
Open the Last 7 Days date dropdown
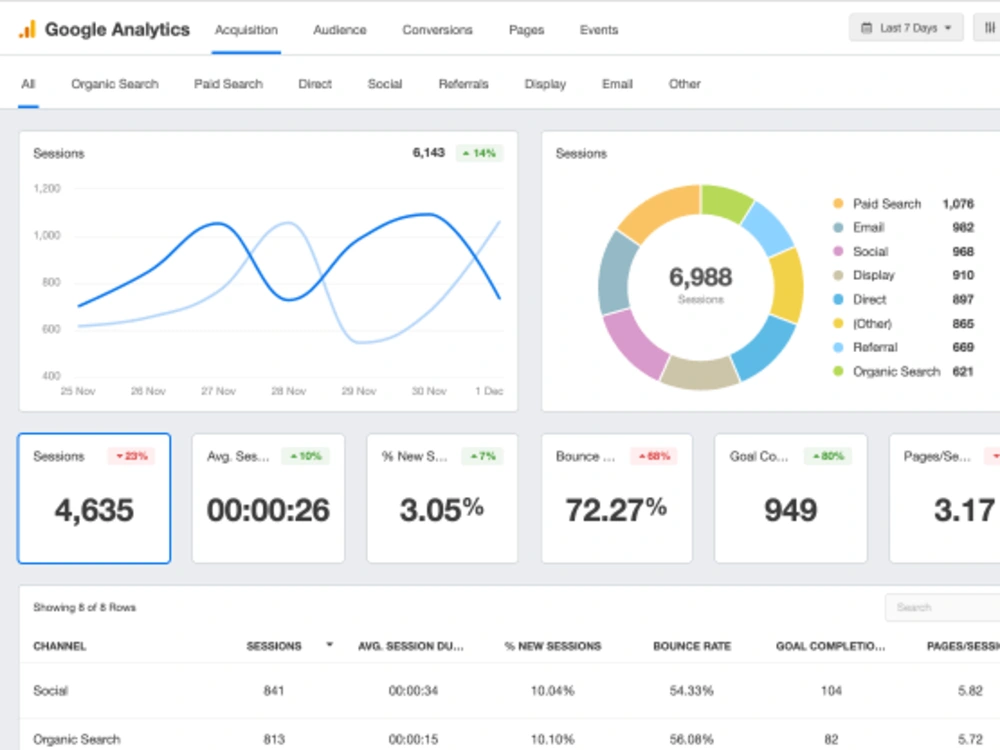(x=906, y=28)
